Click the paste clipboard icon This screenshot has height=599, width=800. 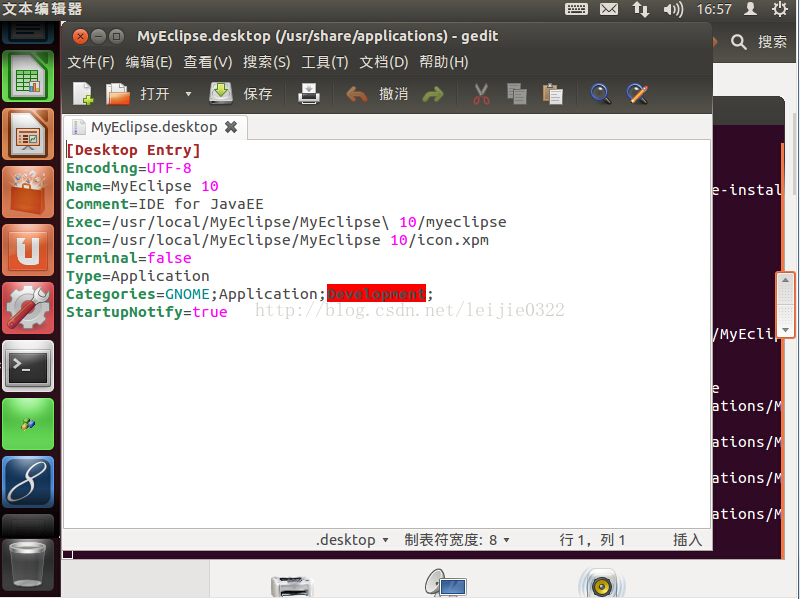[553, 94]
